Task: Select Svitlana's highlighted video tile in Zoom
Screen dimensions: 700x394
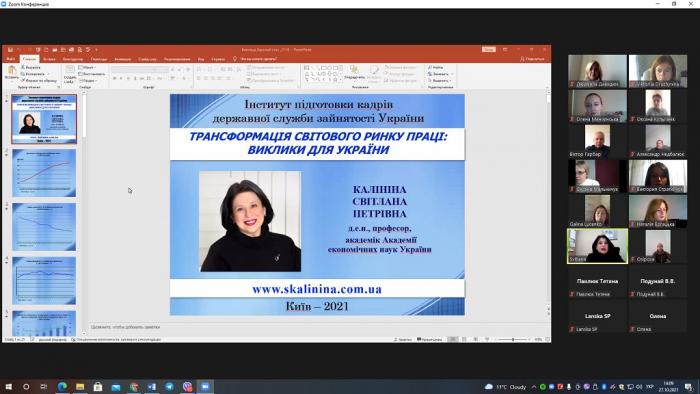Action: point(597,246)
